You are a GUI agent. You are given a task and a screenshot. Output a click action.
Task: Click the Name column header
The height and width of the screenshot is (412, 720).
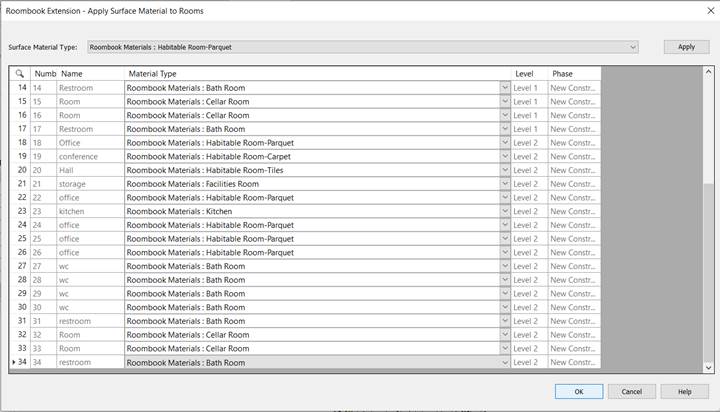pos(90,73)
